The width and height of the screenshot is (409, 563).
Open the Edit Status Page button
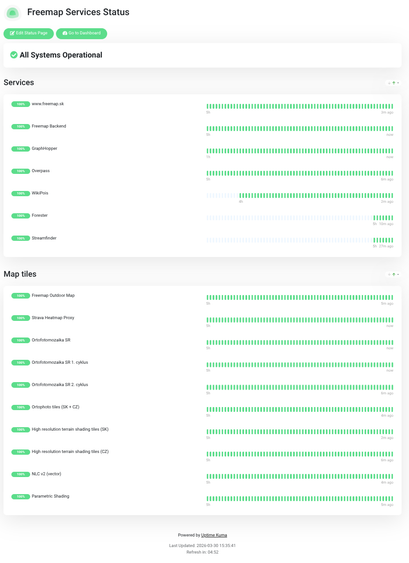click(x=29, y=33)
